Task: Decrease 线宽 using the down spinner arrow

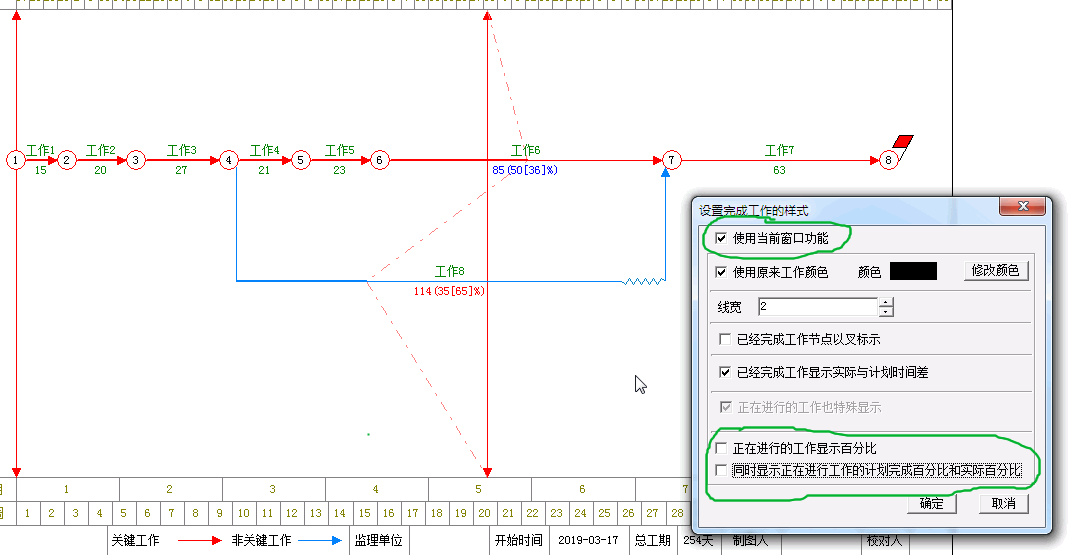Action: pyautogui.click(x=886, y=312)
